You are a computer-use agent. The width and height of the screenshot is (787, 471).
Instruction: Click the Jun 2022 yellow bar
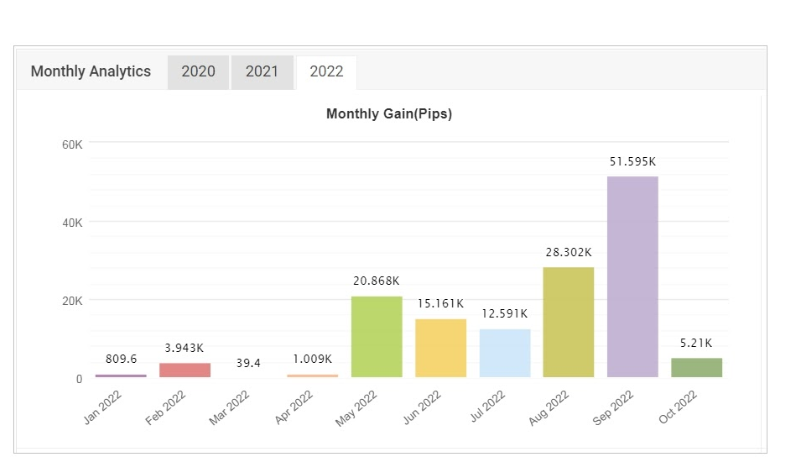point(441,348)
